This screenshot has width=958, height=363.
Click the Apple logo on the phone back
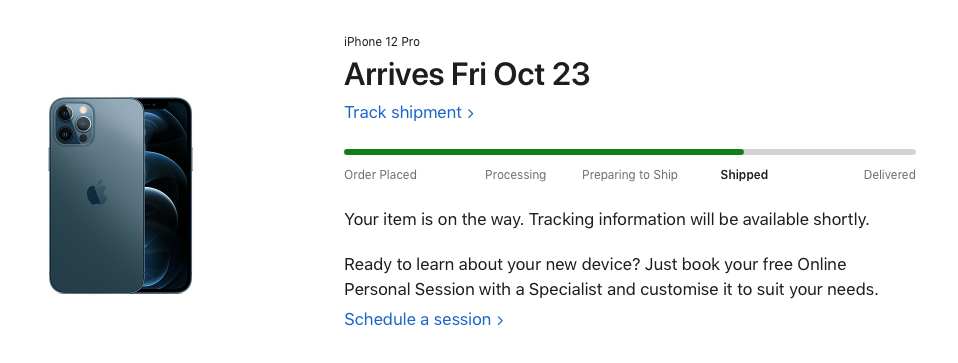coord(97,192)
